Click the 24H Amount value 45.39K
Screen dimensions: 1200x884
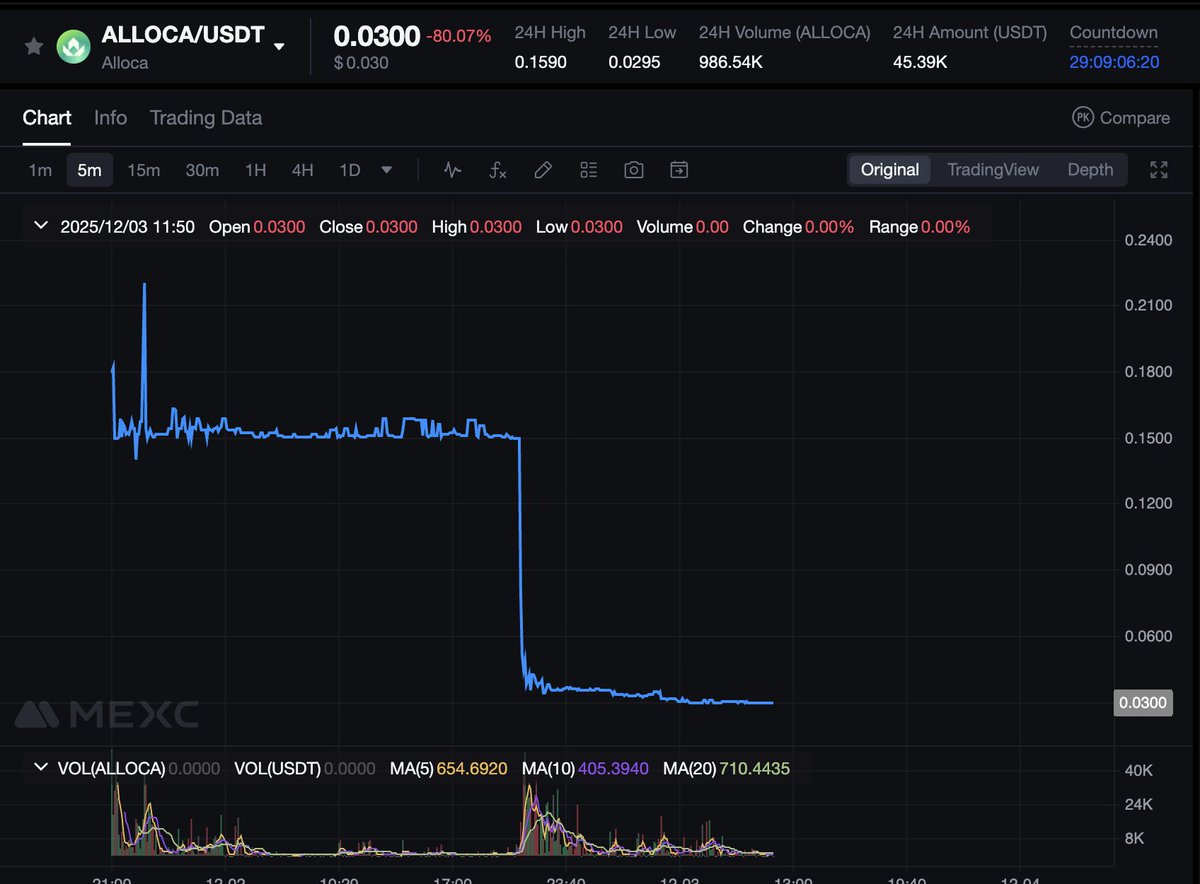tap(920, 63)
